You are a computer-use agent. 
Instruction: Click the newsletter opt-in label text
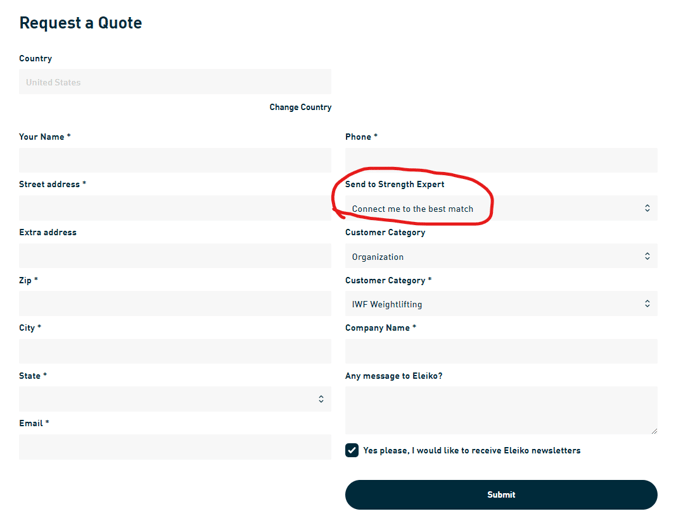pos(471,450)
